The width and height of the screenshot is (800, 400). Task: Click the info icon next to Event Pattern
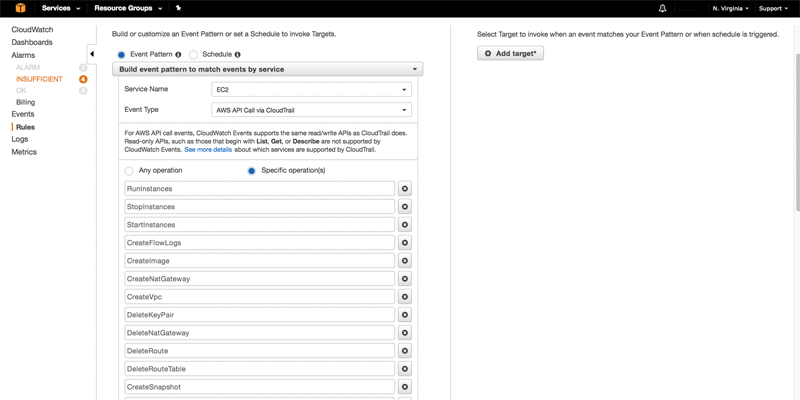tap(178, 54)
